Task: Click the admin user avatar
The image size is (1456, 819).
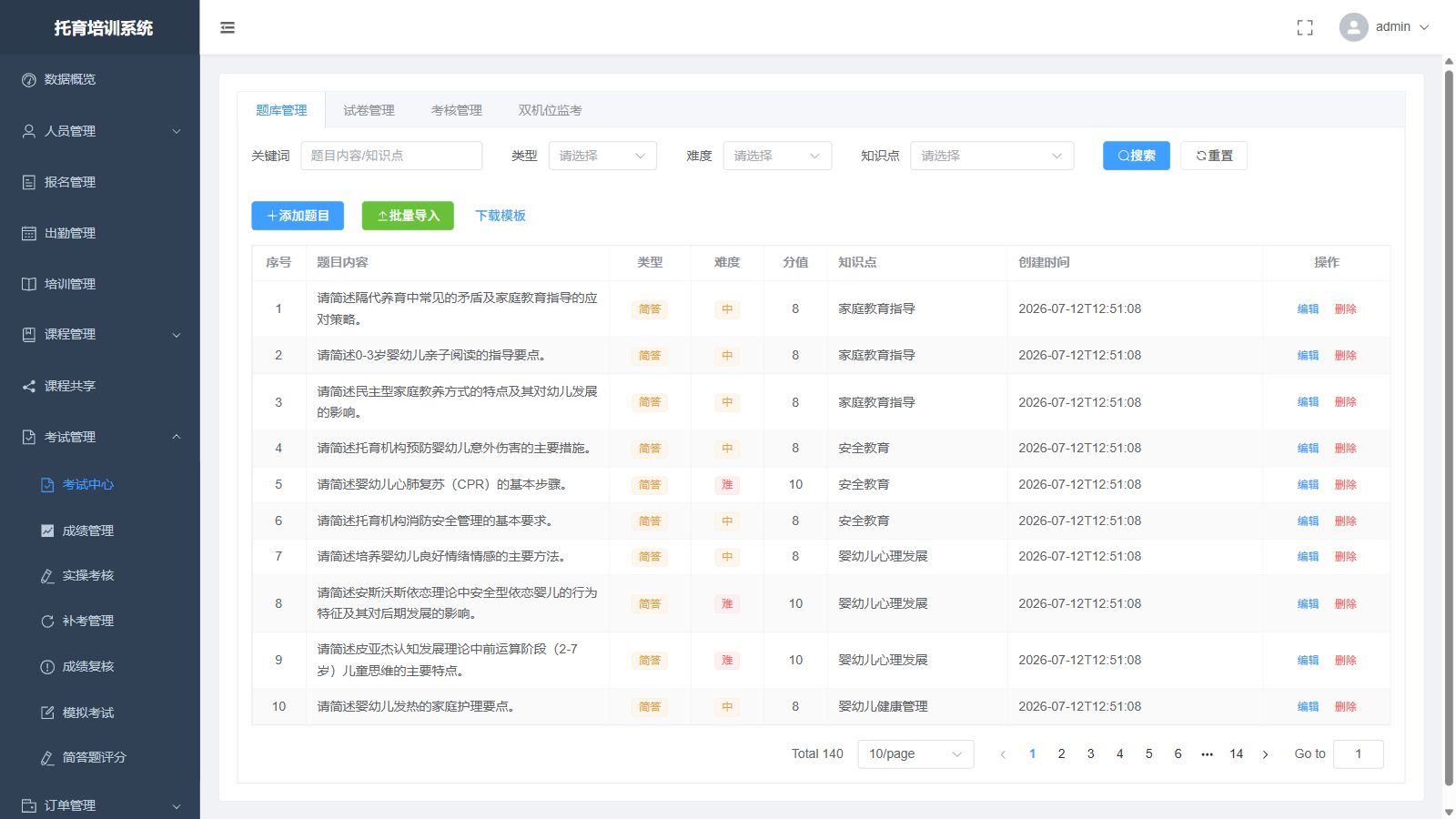Action: point(1353,27)
